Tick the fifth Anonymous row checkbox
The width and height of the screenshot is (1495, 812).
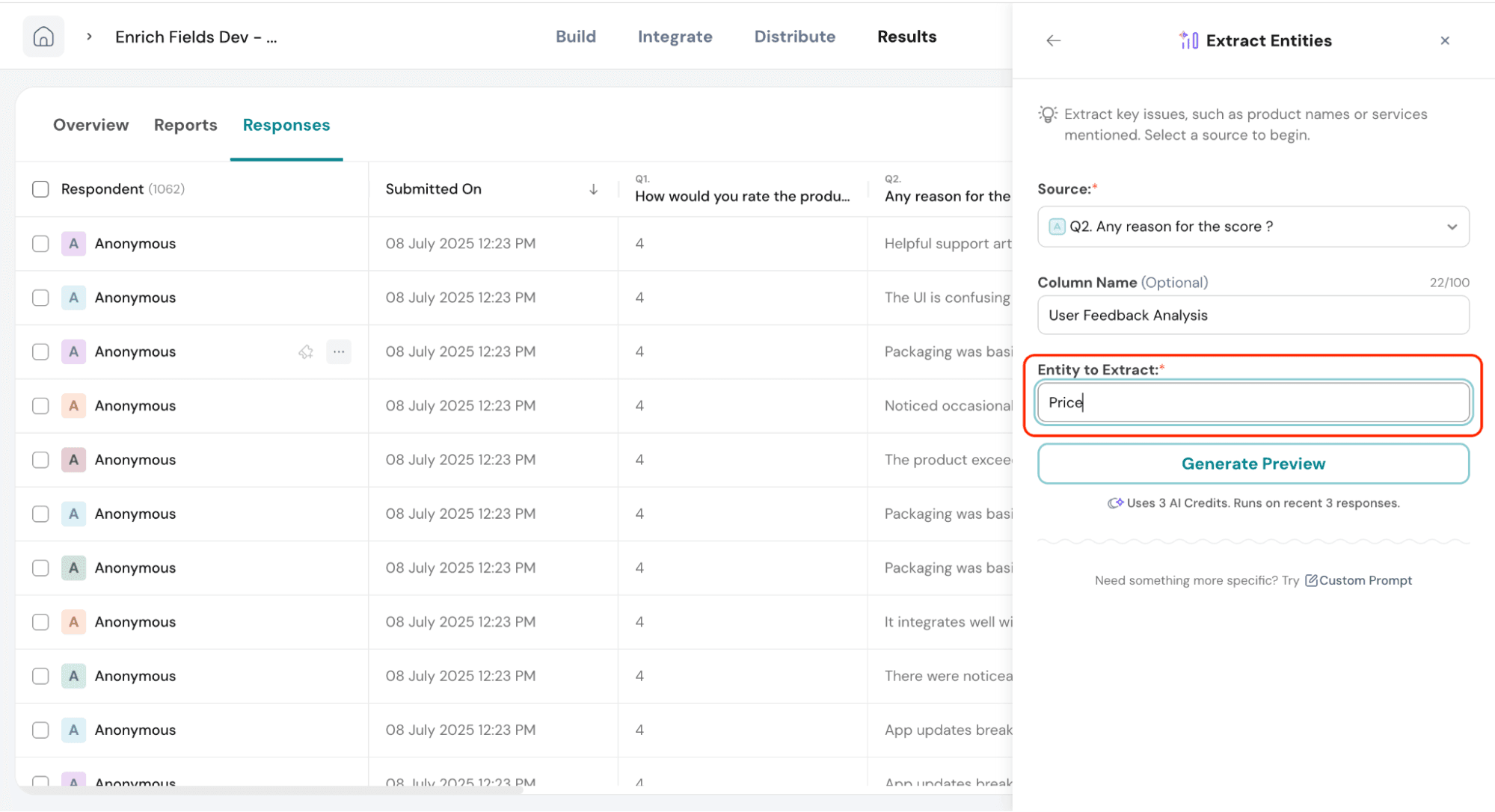coord(40,460)
